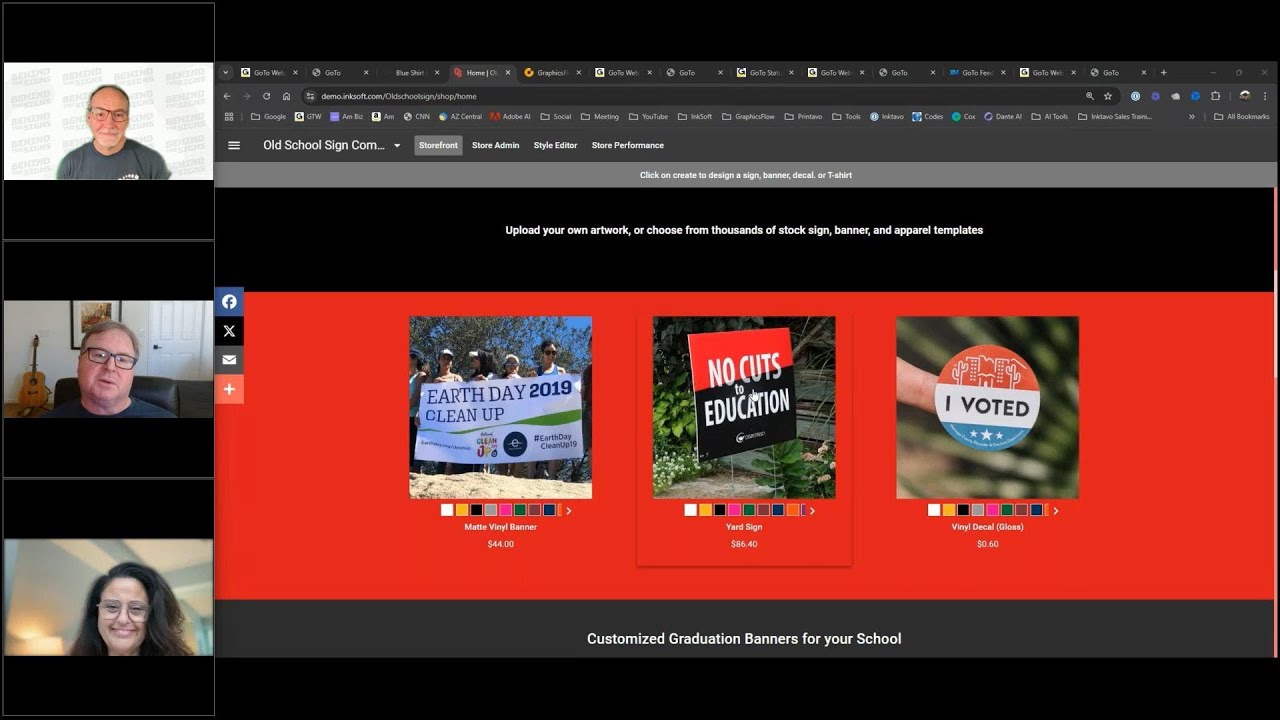Switch to the GraphicsFlow browser tab

(551, 72)
